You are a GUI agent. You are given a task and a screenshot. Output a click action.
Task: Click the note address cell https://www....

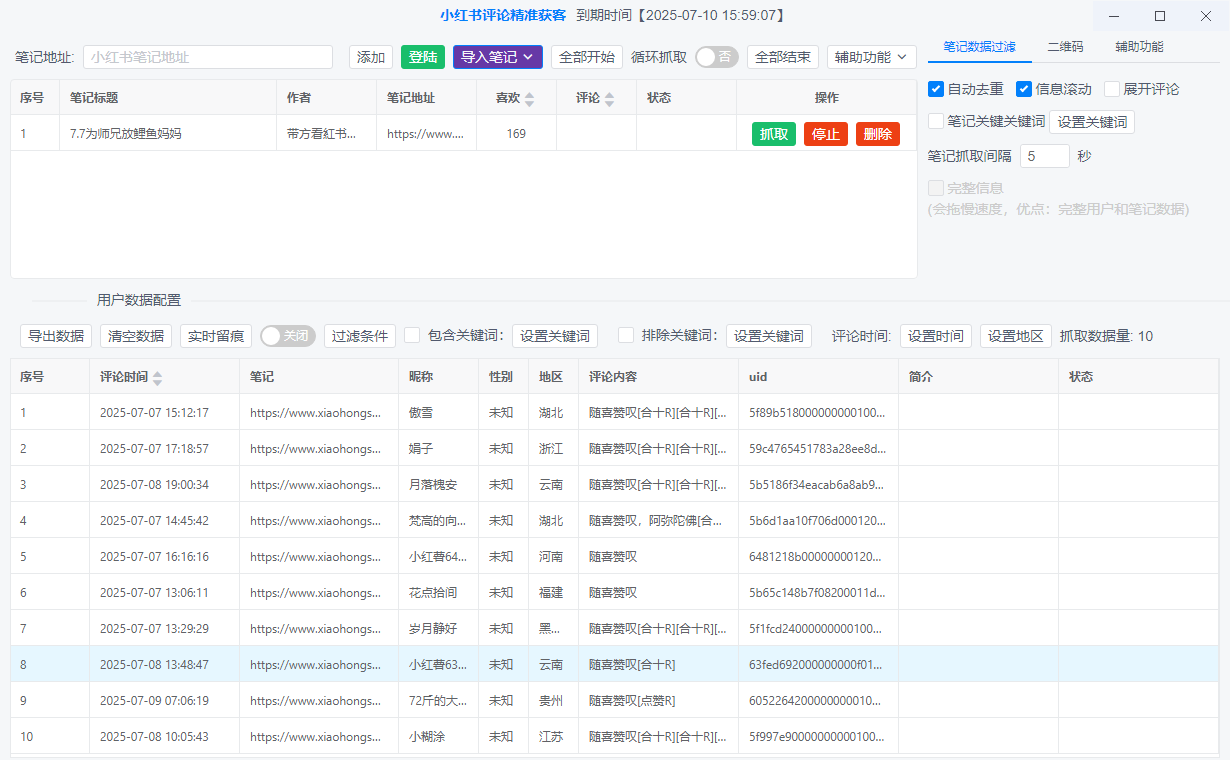[426, 133]
